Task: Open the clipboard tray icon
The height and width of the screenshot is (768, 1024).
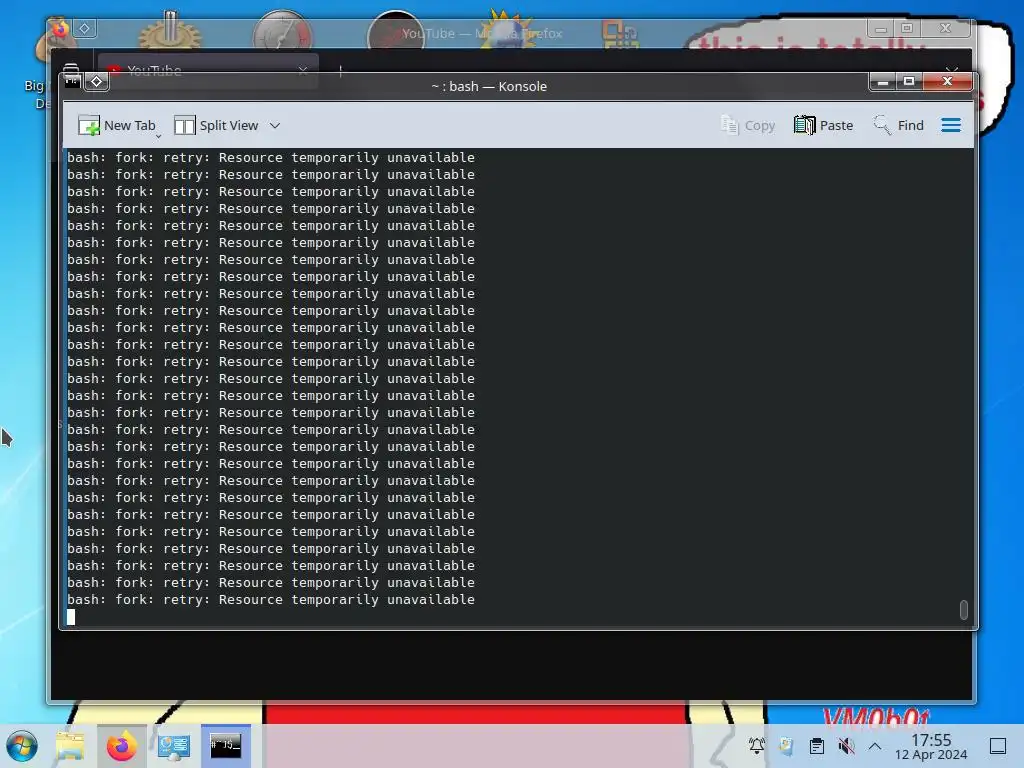Action: pos(816,745)
